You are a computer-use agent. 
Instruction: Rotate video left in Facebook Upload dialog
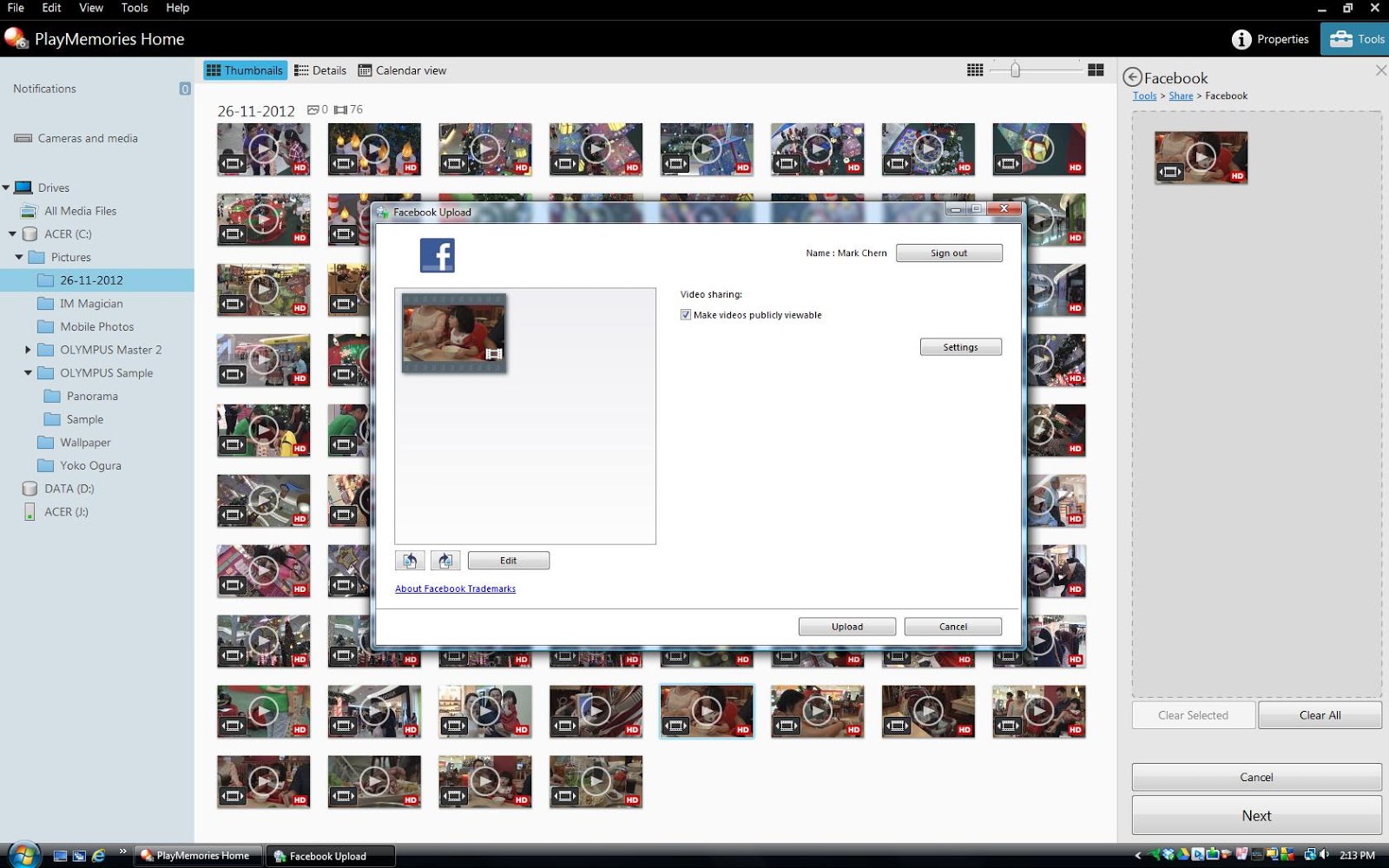[x=410, y=561]
